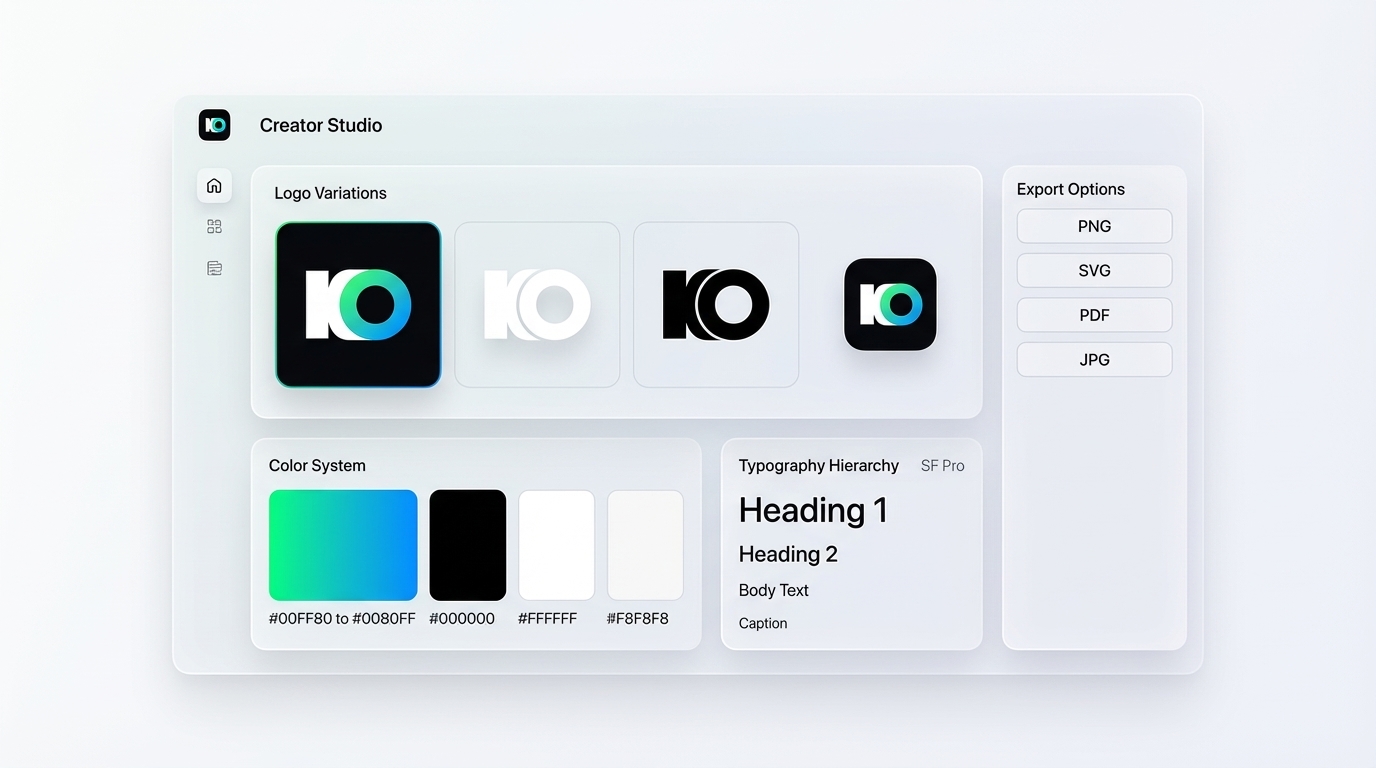Image resolution: width=1376 pixels, height=768 pixels.
Task: Select the green-to-blue gradient swatch
Action: (x=342, y=545)
